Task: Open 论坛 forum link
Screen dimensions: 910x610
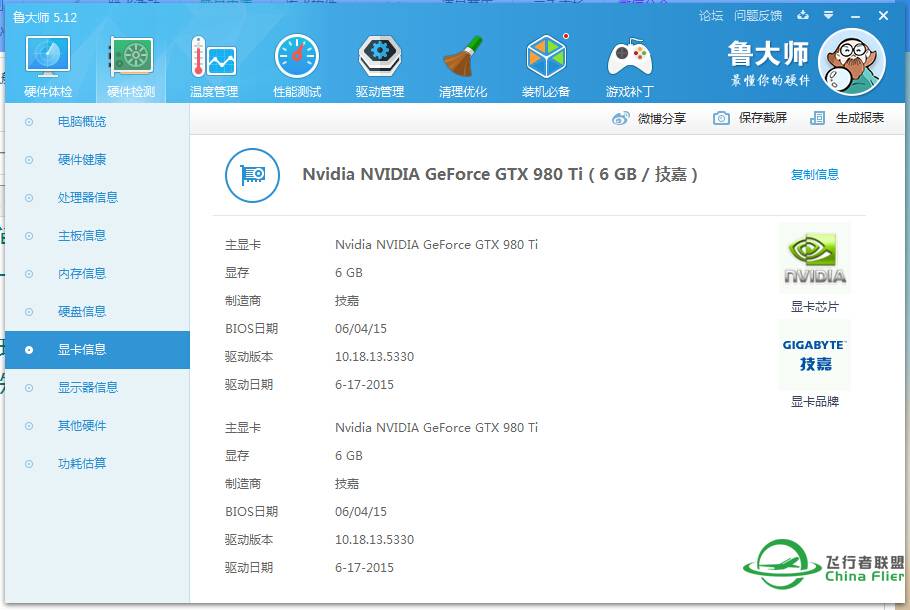Action: tap(711, 16)
